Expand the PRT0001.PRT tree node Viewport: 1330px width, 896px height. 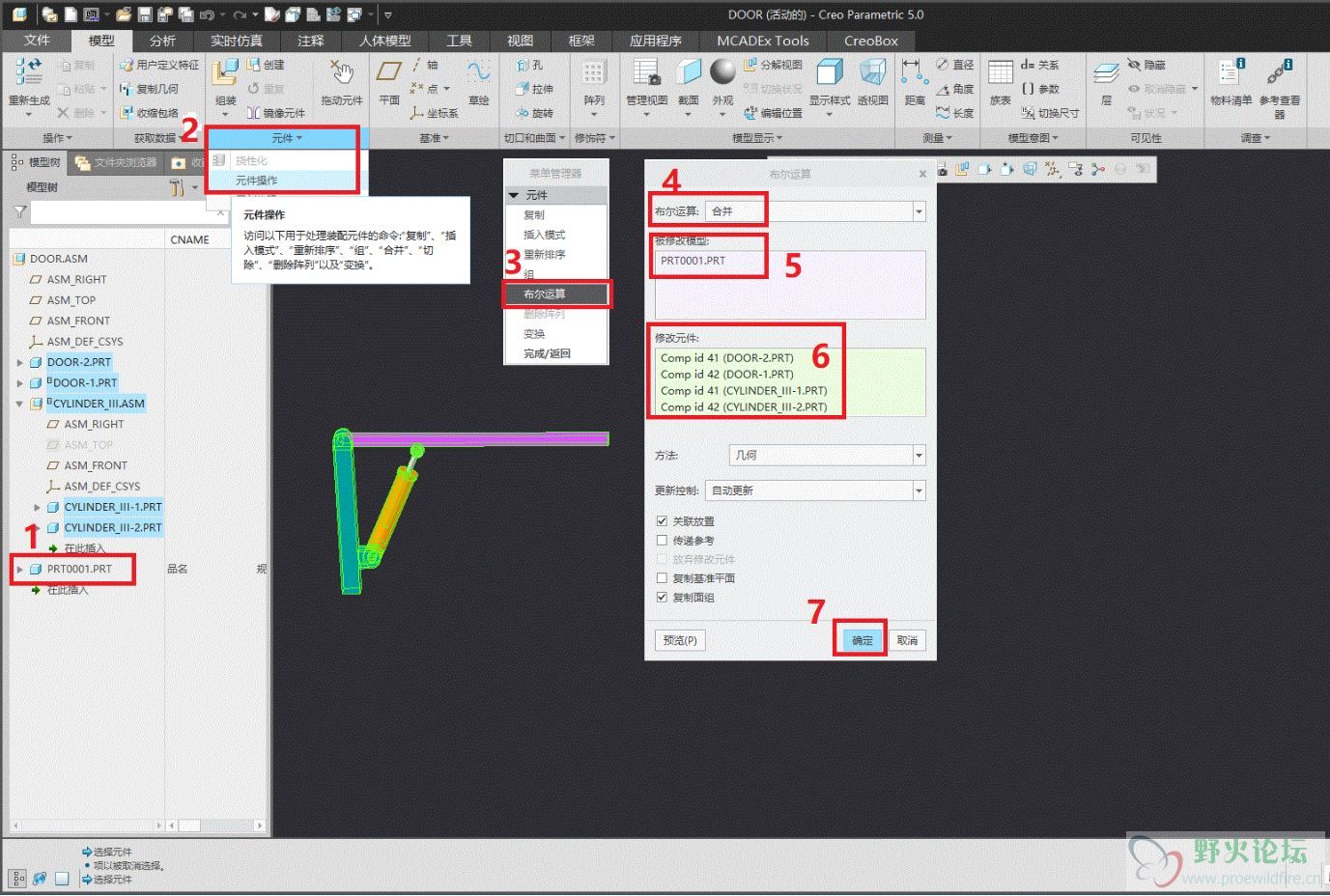coord(19,570)
